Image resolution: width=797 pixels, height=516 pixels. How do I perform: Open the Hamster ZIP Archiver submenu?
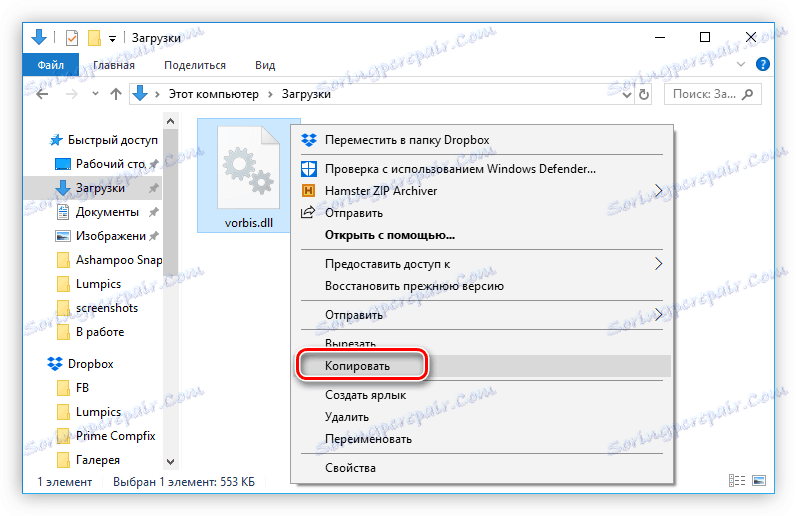tap(482, 191)
